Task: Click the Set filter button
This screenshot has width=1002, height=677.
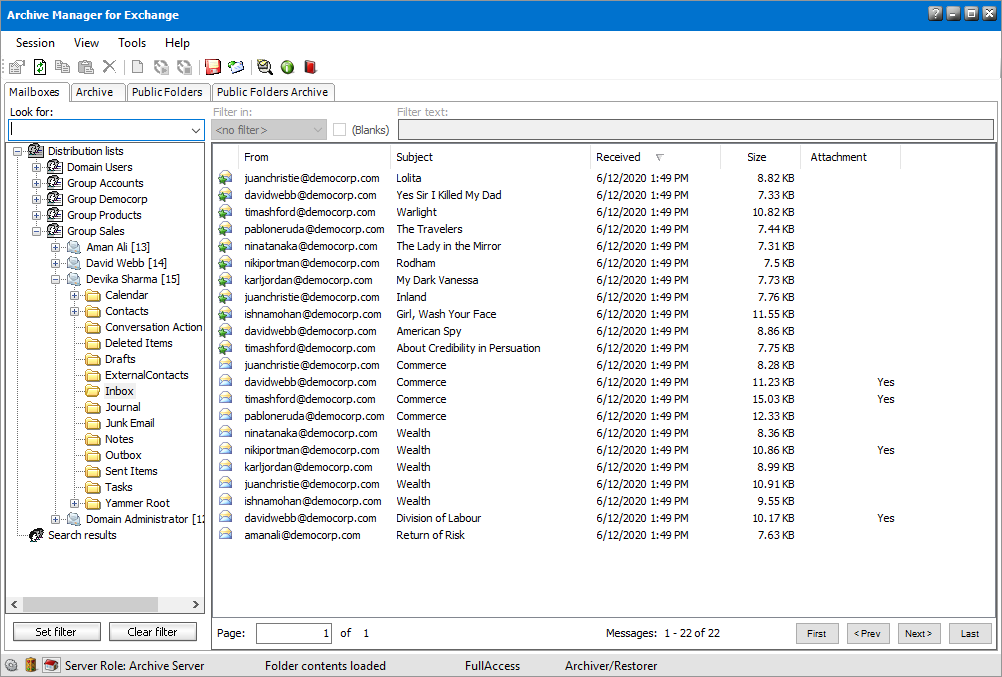Action: click(56, 632)
